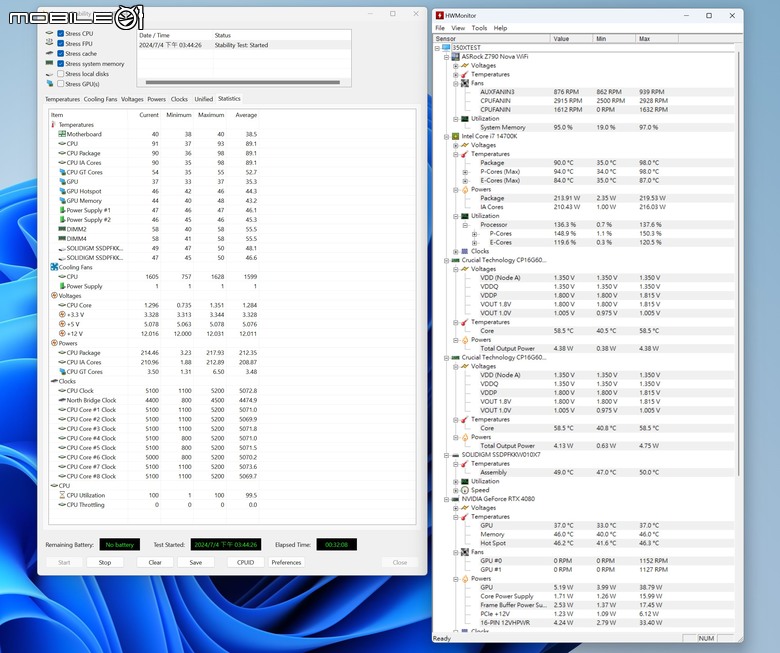Viewport: 780px width, 653px height.
Task: Click the Fans icon under ASRock Z790
Action: pyautogui.click(x=465, y=83)
